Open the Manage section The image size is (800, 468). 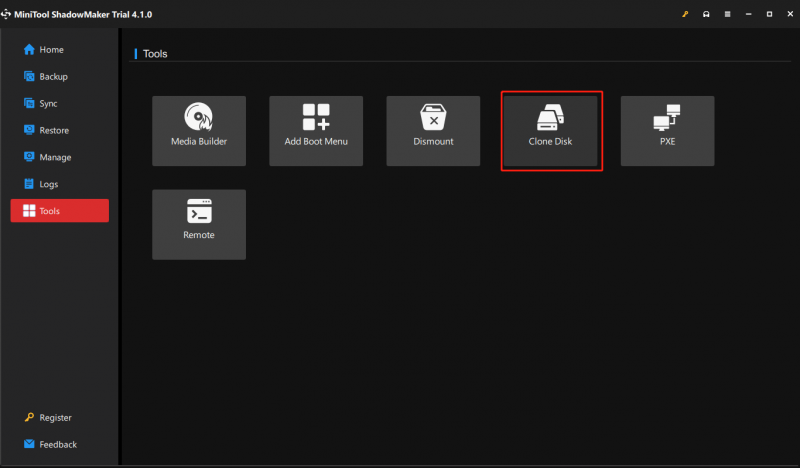[x=47, y=157]
